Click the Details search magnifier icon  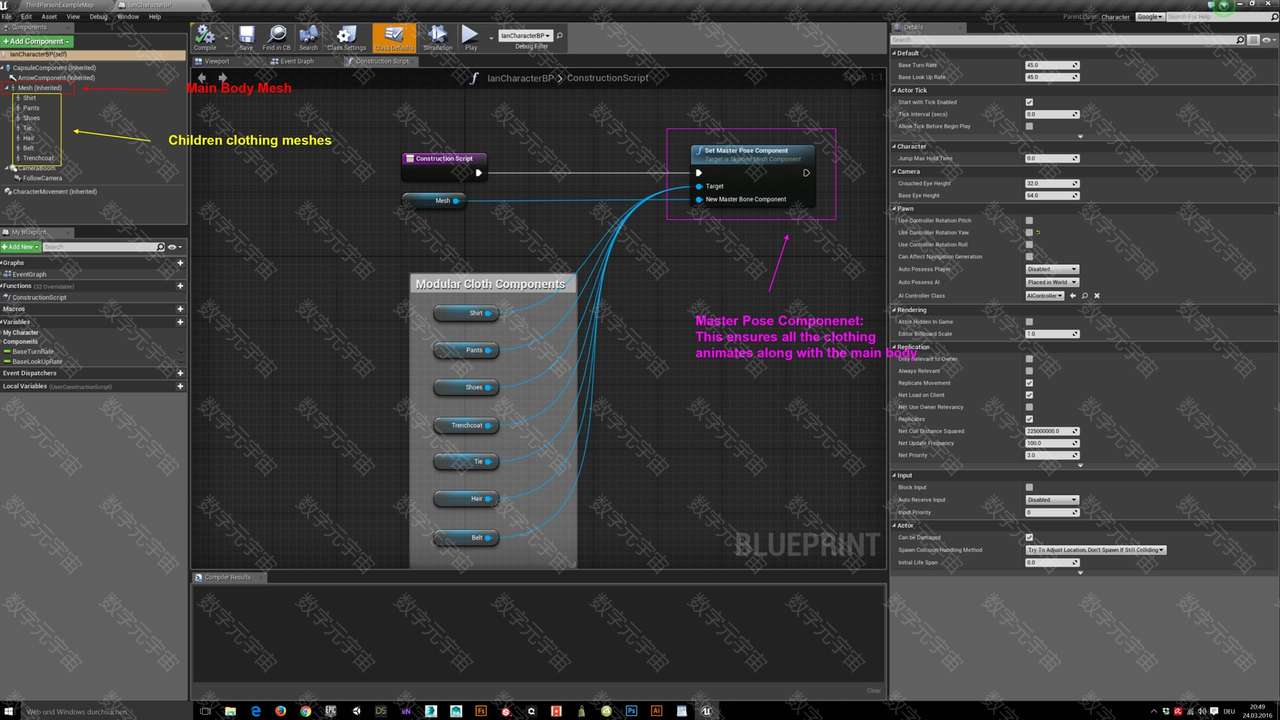(1241, 40)
